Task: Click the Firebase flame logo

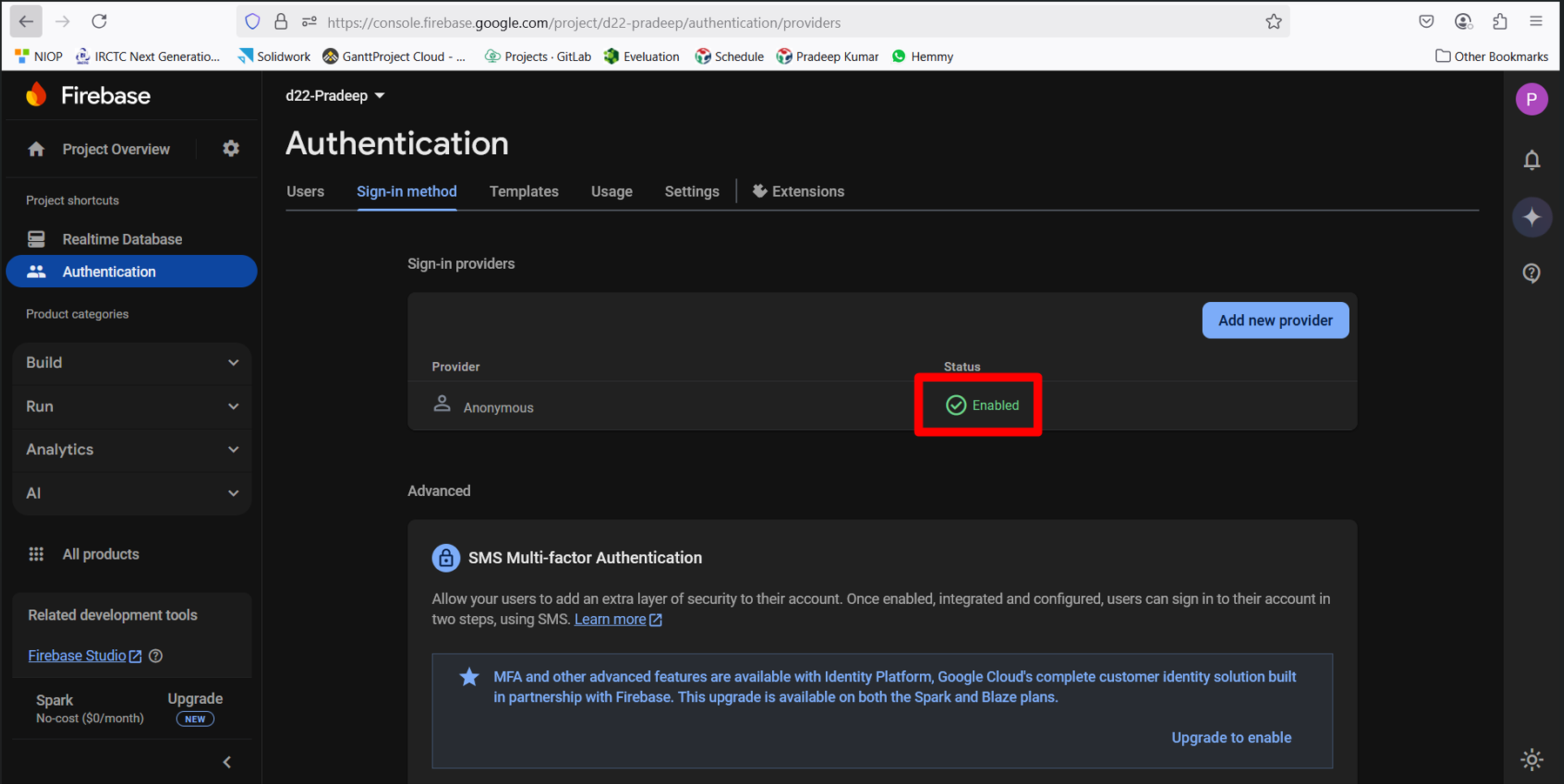Action: 37,95
